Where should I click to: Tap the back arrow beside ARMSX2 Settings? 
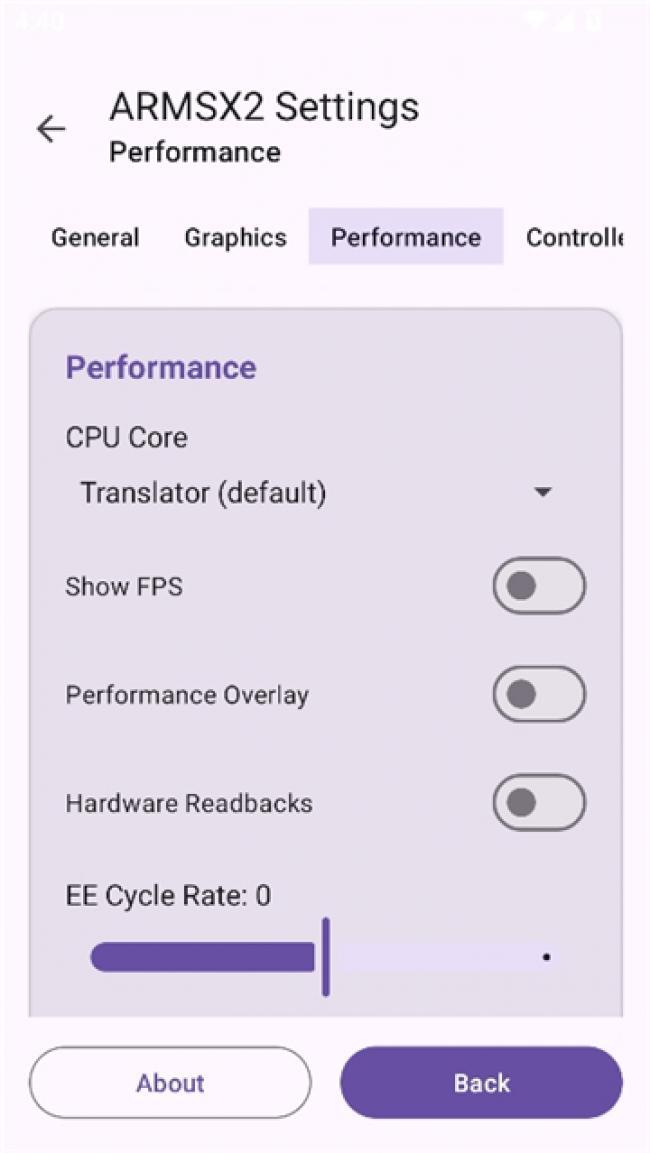(51, 129)
